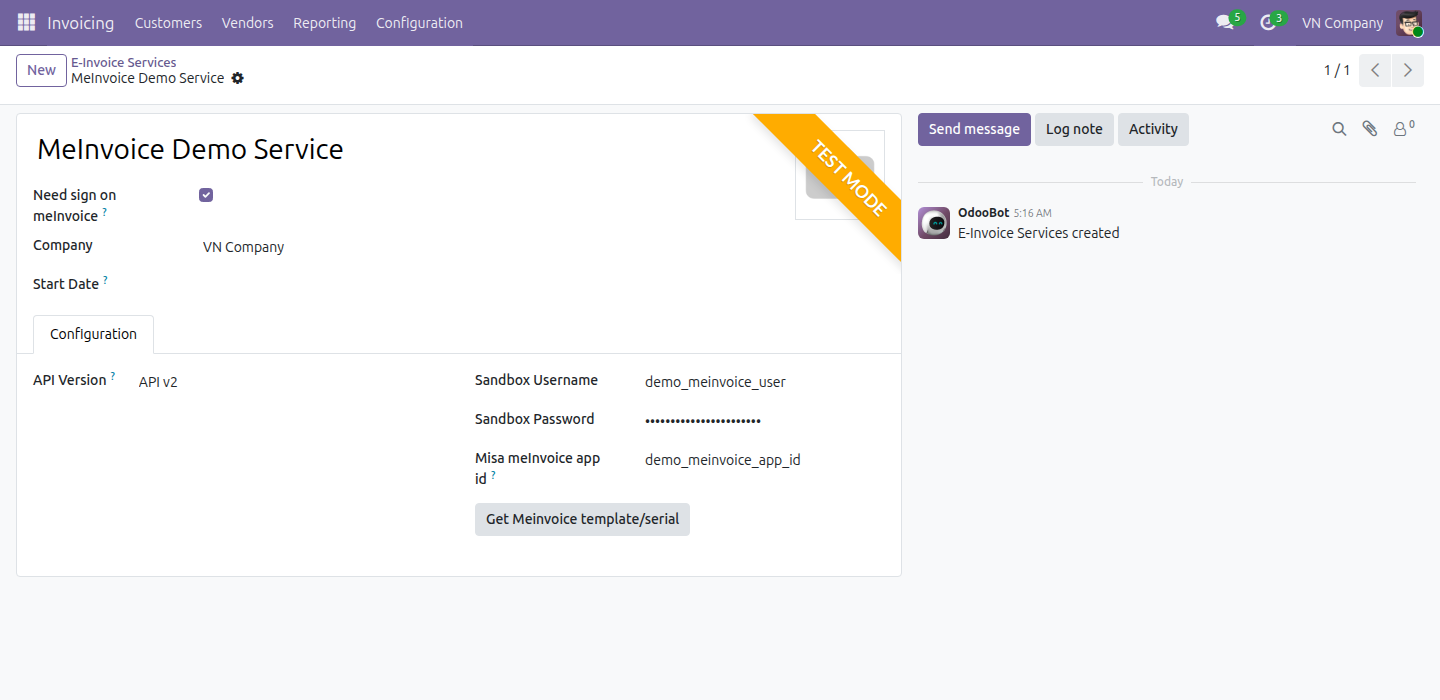Follow the E-Invoice Services breadcrumb link
The image size is (1440, 700).
124,62
